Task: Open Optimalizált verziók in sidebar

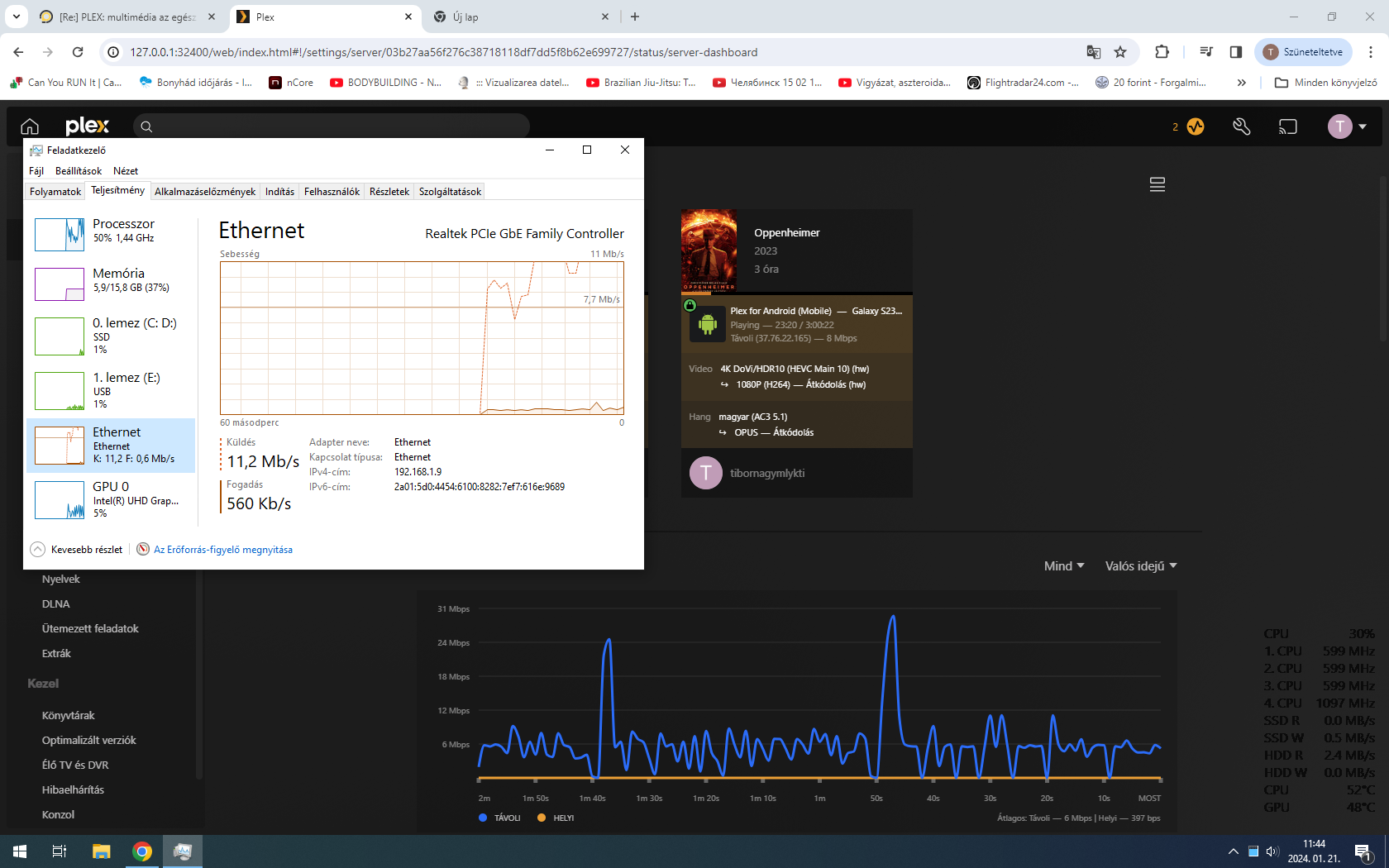Action: click(x=89, y=741)
